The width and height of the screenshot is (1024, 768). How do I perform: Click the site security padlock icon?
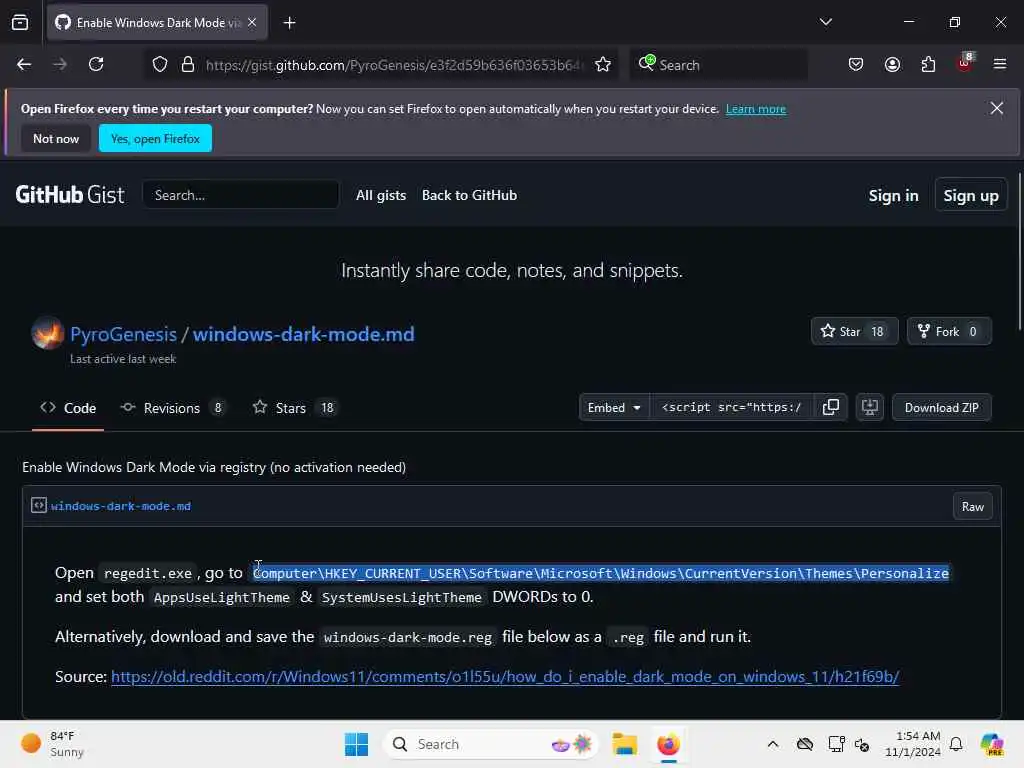point(188,65)
